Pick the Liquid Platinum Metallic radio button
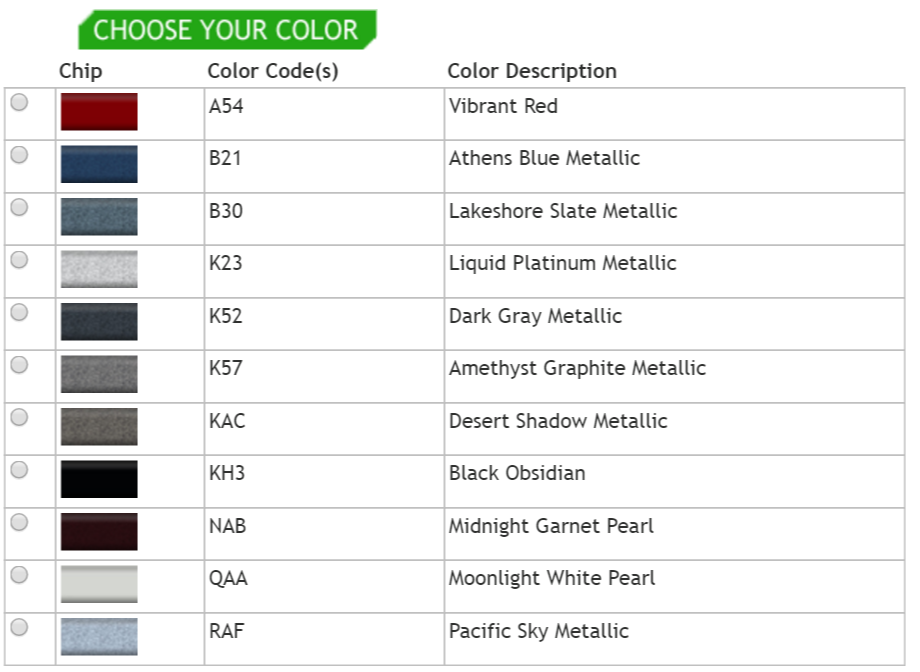This screenshot has height=672, width=920. click(x=19, y=260)
